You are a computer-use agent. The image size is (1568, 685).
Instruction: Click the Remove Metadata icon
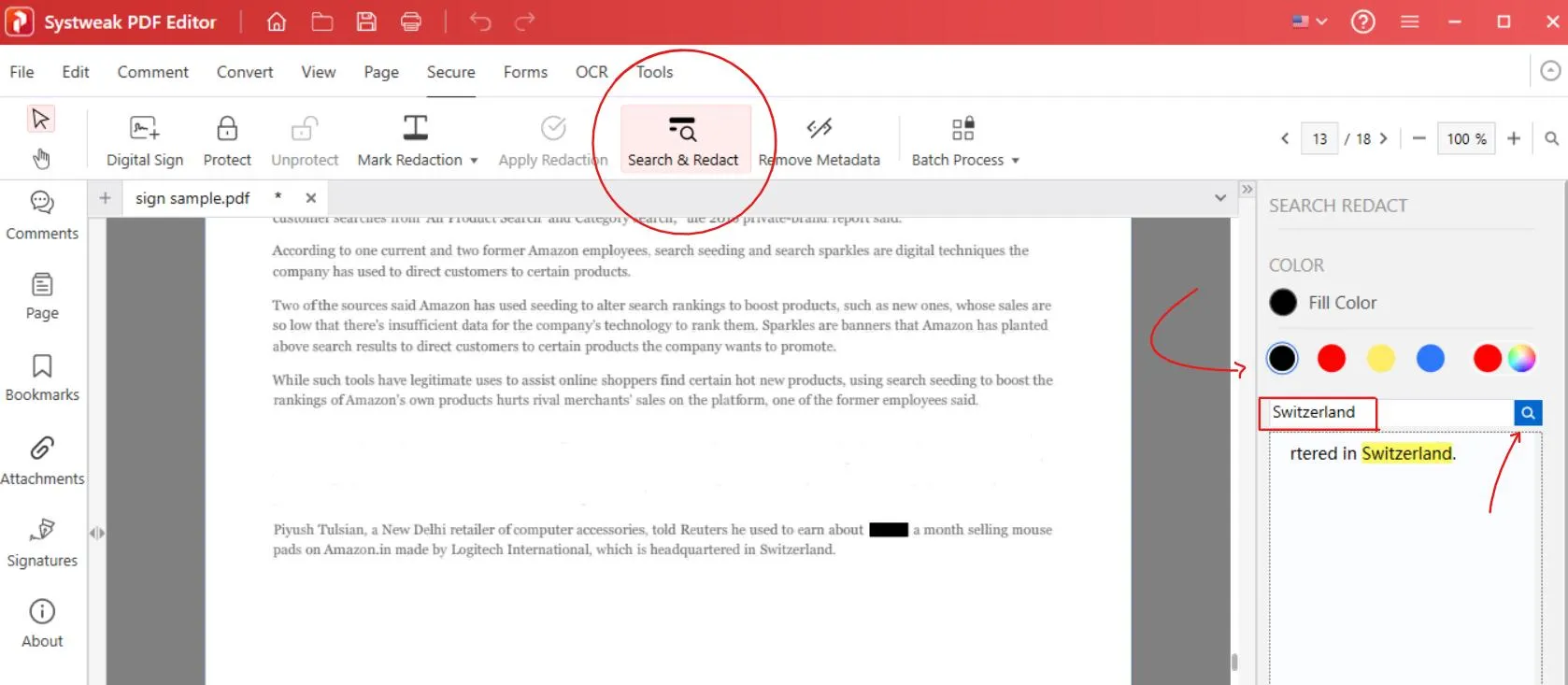(819, 128)
